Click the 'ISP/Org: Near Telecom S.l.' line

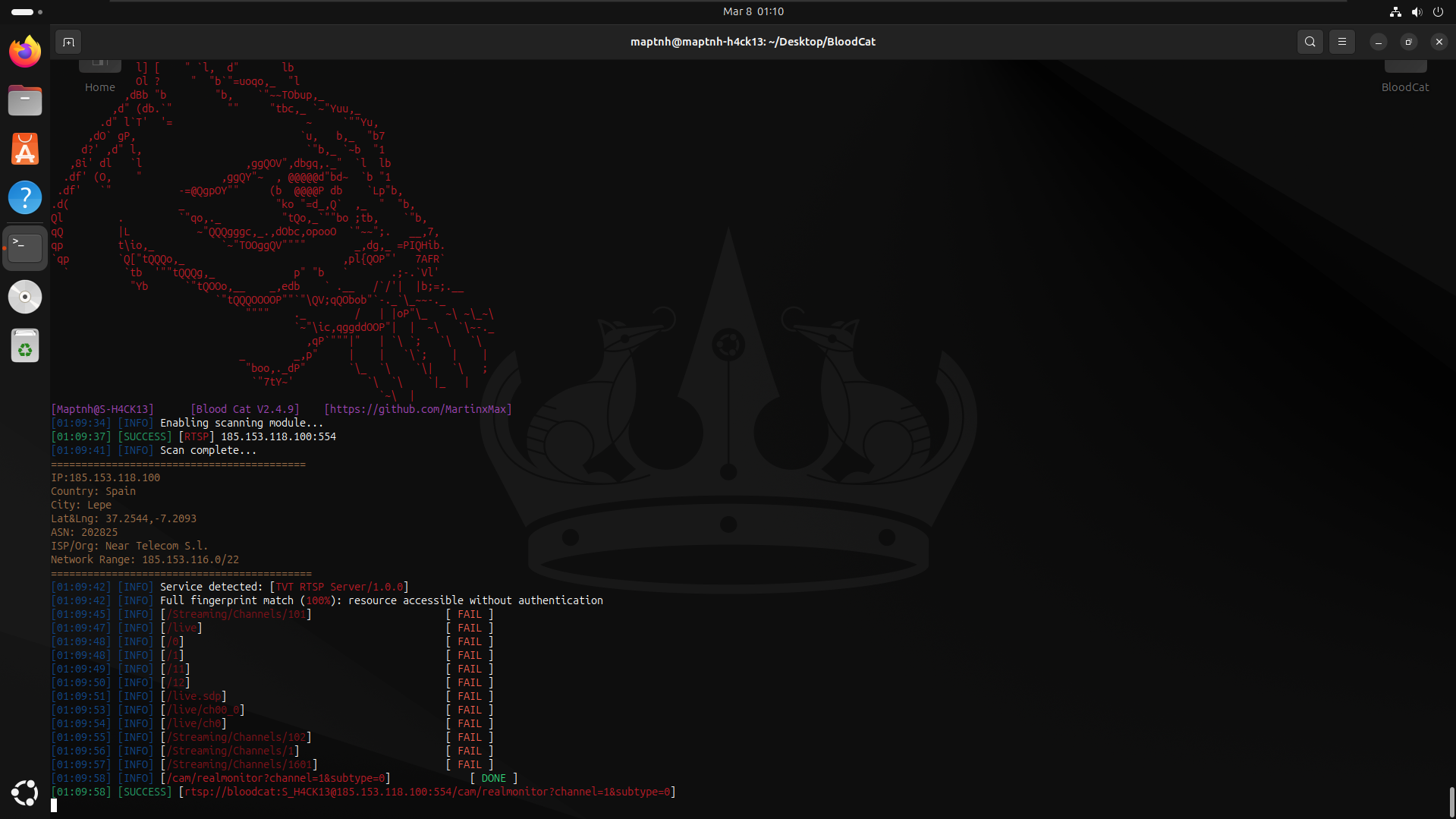pos(129,546)
